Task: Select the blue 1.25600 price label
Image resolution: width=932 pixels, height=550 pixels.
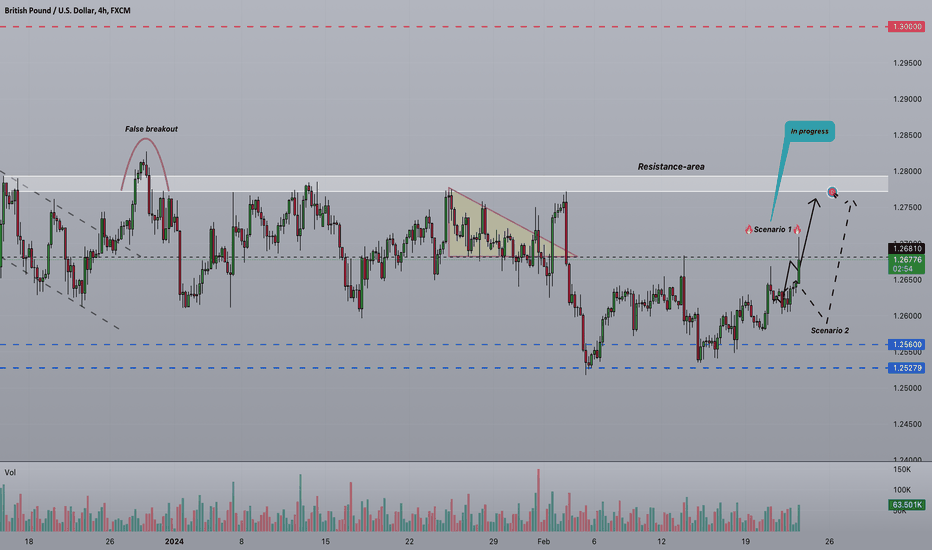Action: click(x=906, y=344)
